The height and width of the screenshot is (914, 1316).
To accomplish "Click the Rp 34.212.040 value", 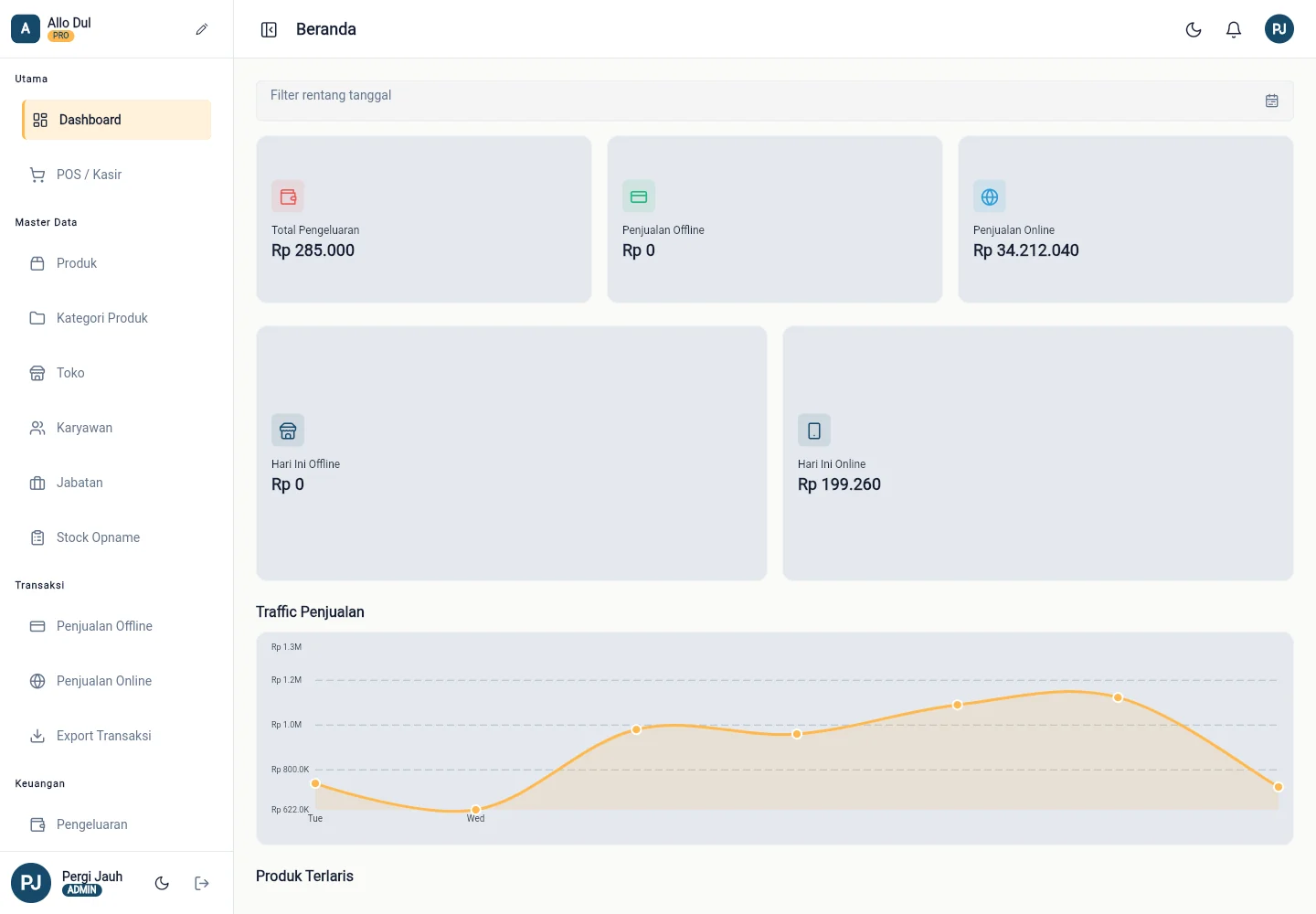I will point(1025,250).
